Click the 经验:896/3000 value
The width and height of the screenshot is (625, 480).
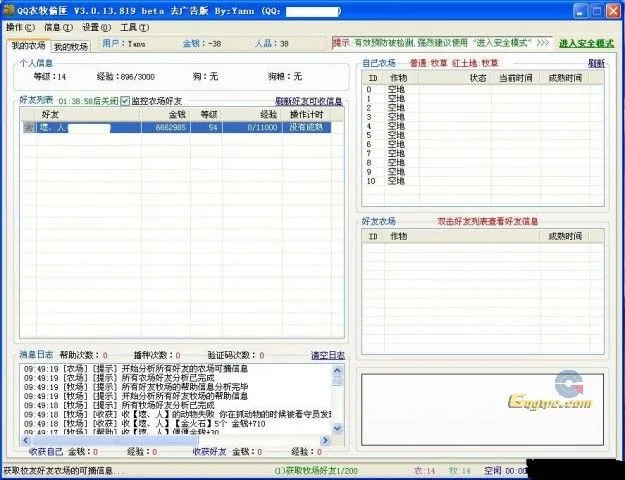126,77
